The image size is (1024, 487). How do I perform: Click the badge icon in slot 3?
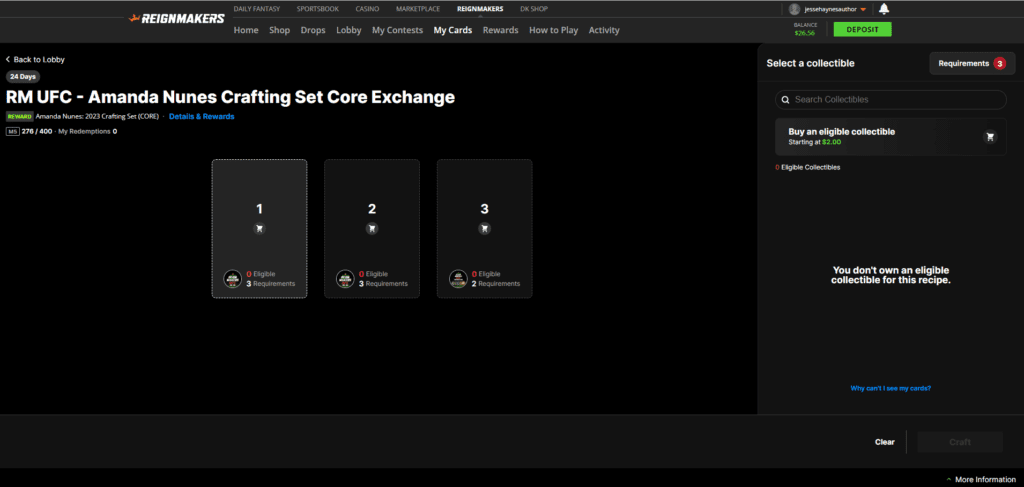click(458, 279)
